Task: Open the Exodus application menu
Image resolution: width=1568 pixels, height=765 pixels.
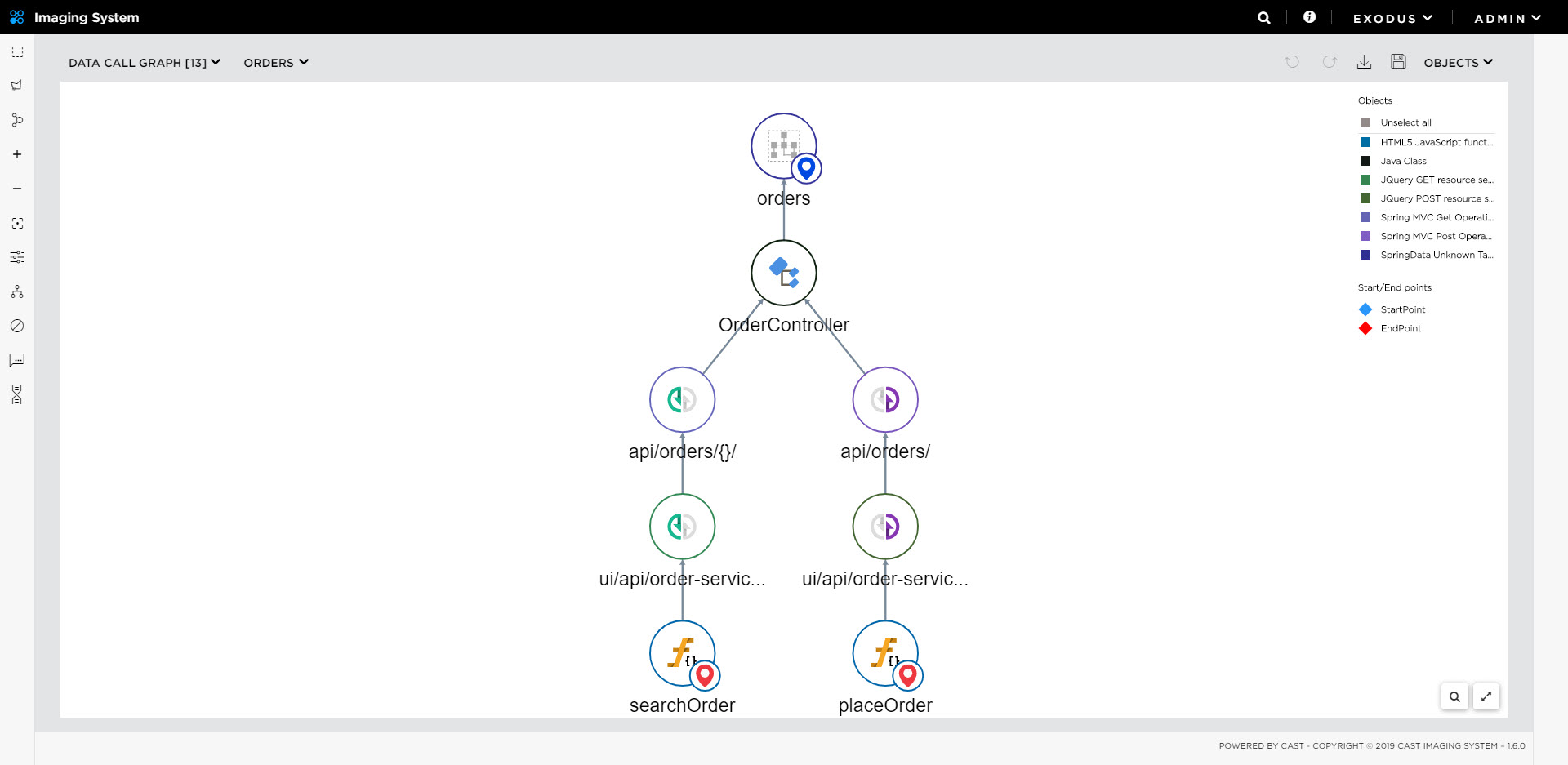Action: pyautogui.click(x=1392, y=18)
